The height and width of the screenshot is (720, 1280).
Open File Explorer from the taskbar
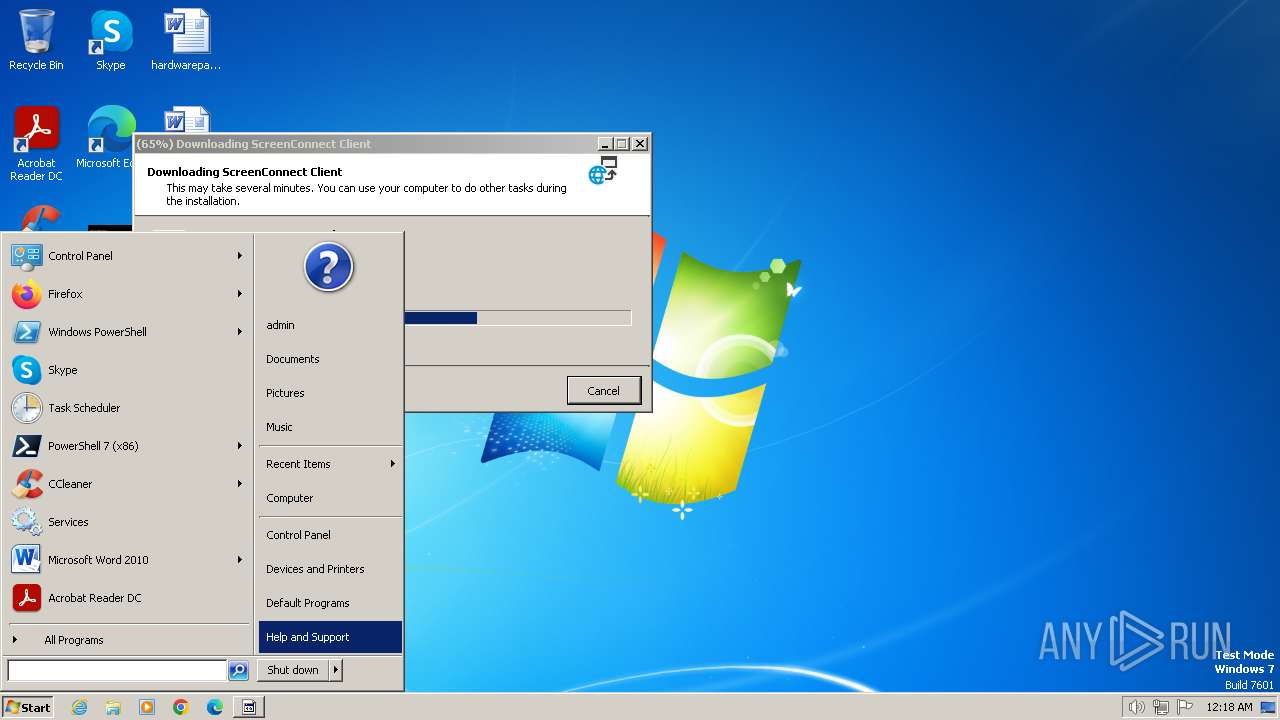click(x=113, y=707)
